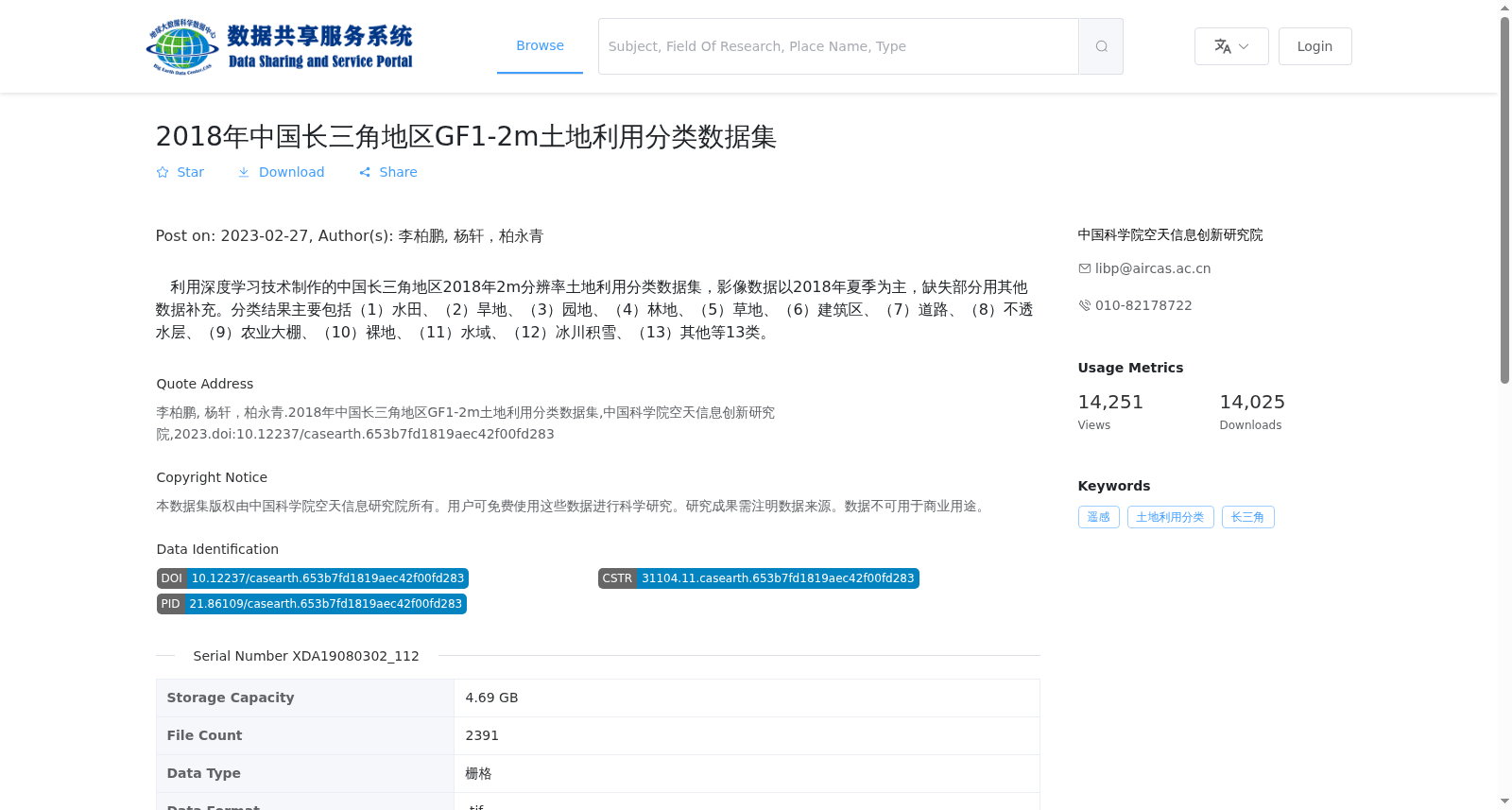This screenshot has height=810, width=1512.
Task: Click the 14,025 Downloads count
Action: (x=1252, y=403)
